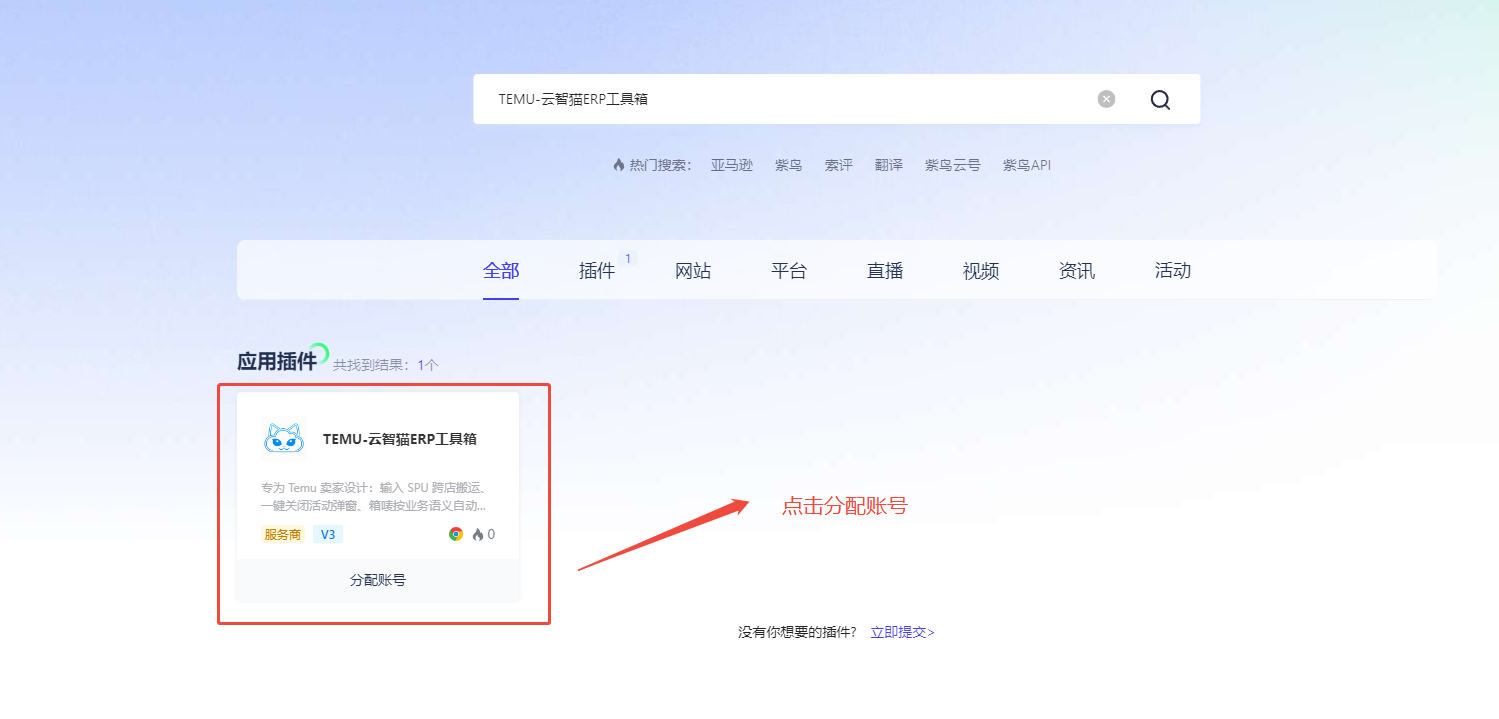Click hot search term 亚马逊
Viewport: 1499px width, 719px height.
click(732, 165)
